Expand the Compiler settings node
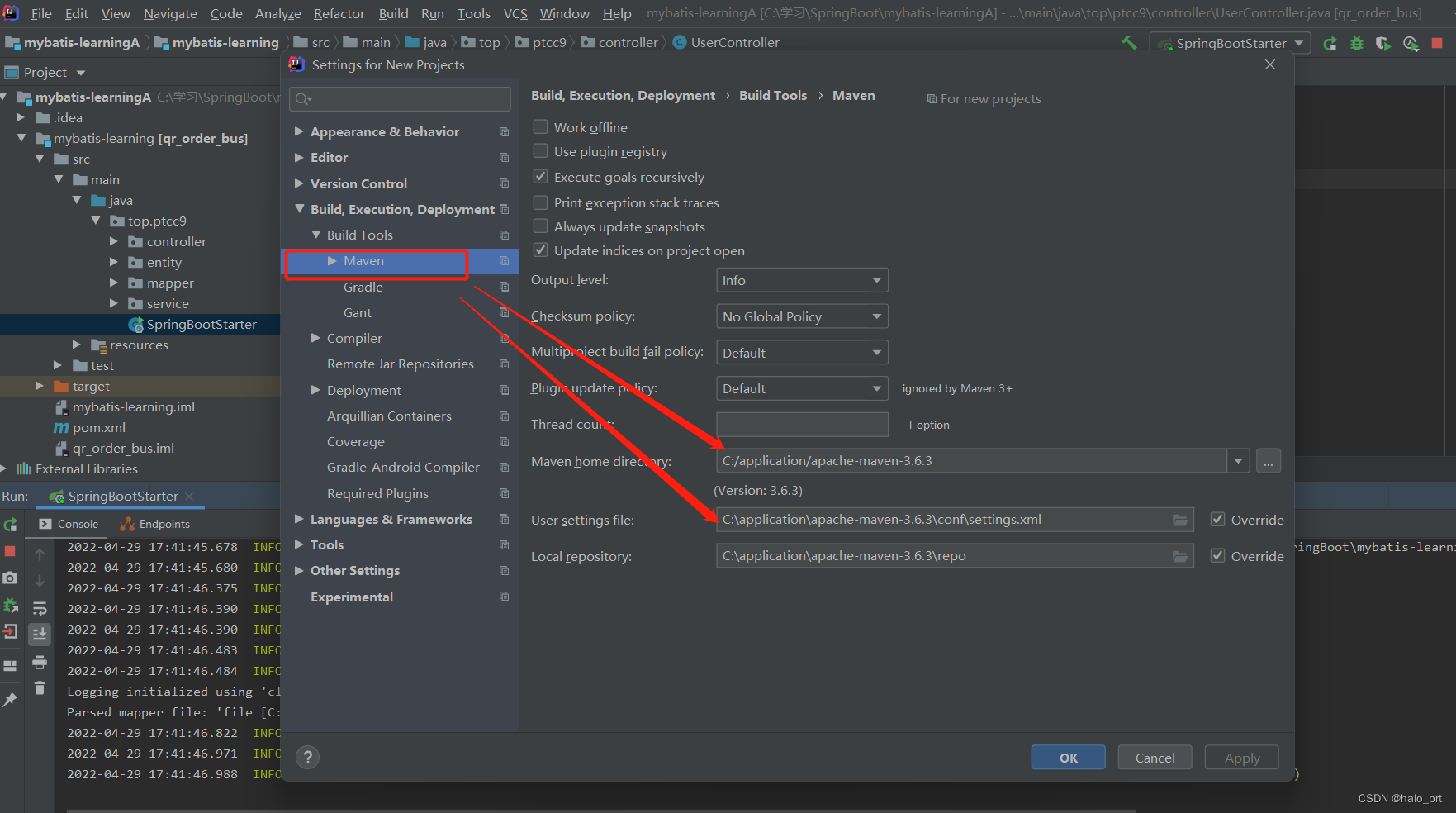Viewport: 1456px width, 813px height. 315,338
